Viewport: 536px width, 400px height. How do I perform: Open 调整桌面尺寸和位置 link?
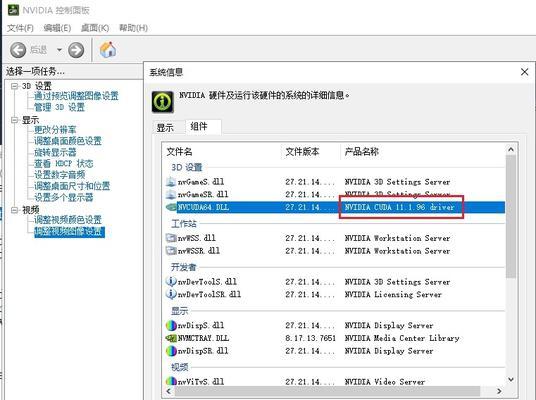click(x=72, y=186)
